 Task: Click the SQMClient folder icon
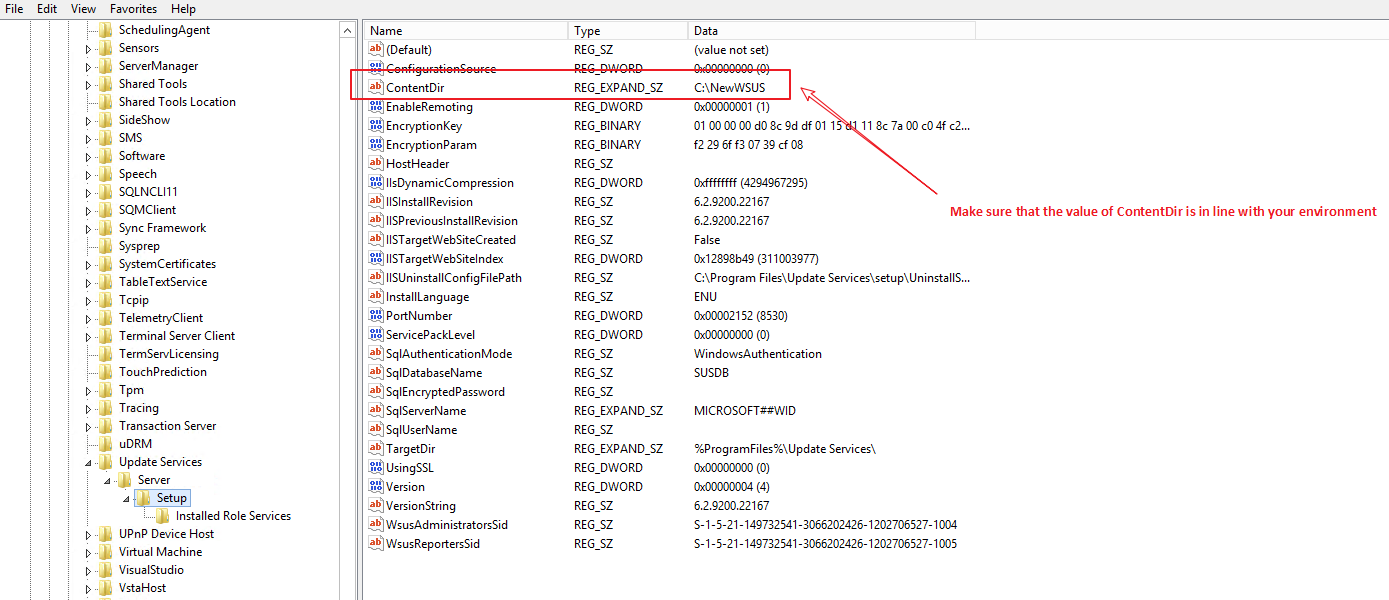pos(106,210)
